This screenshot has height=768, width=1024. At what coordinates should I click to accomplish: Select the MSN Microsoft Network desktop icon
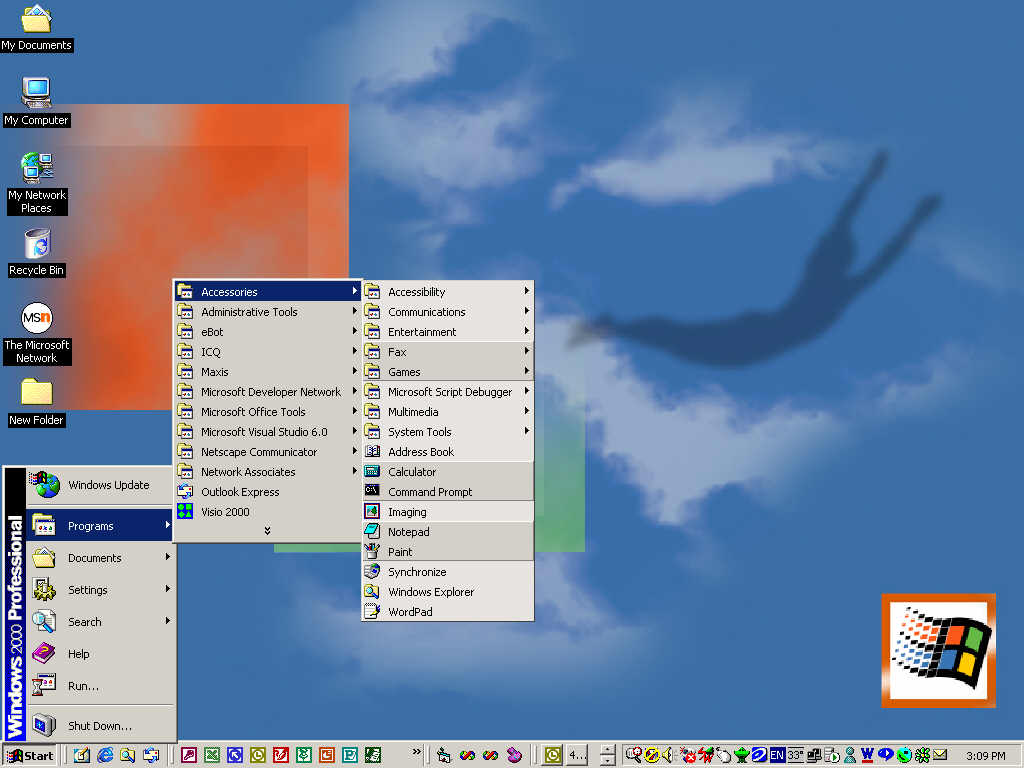[x=37, y=333]
